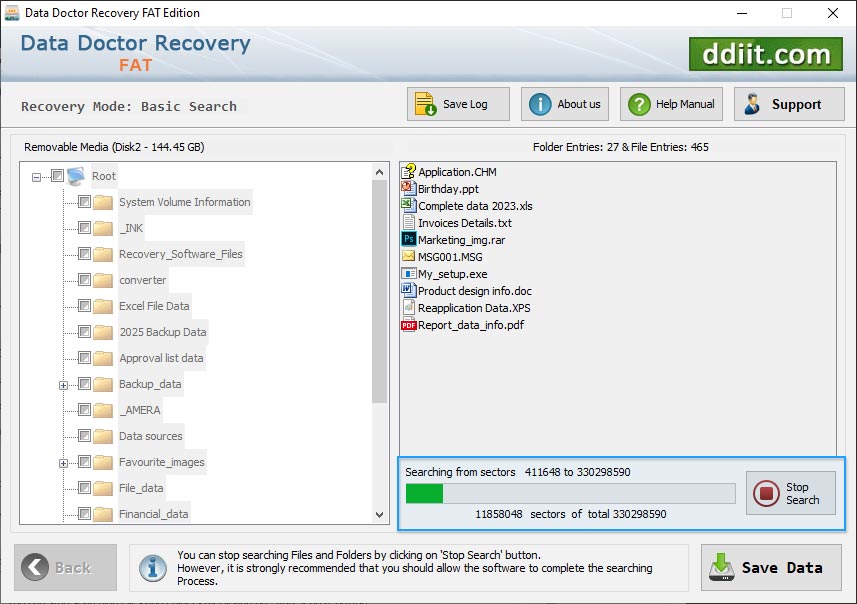Image resolution: width=857 pixels, height=604 pixels.
Task: Select the Birthday.ppt PowerPoint icon
Action: pos(407,188)
